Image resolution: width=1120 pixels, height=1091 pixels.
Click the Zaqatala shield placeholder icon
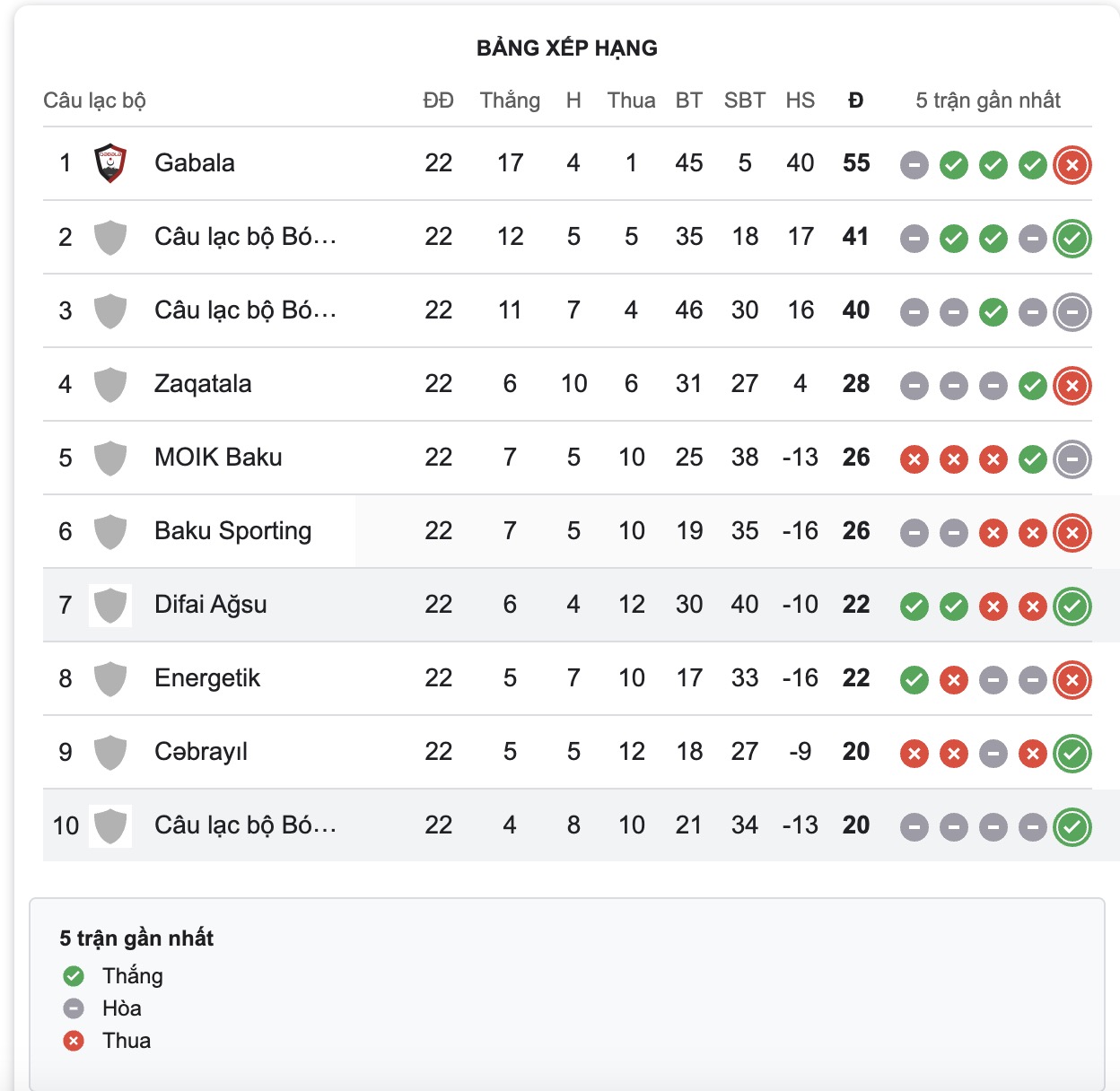click(x=110, y=385)
